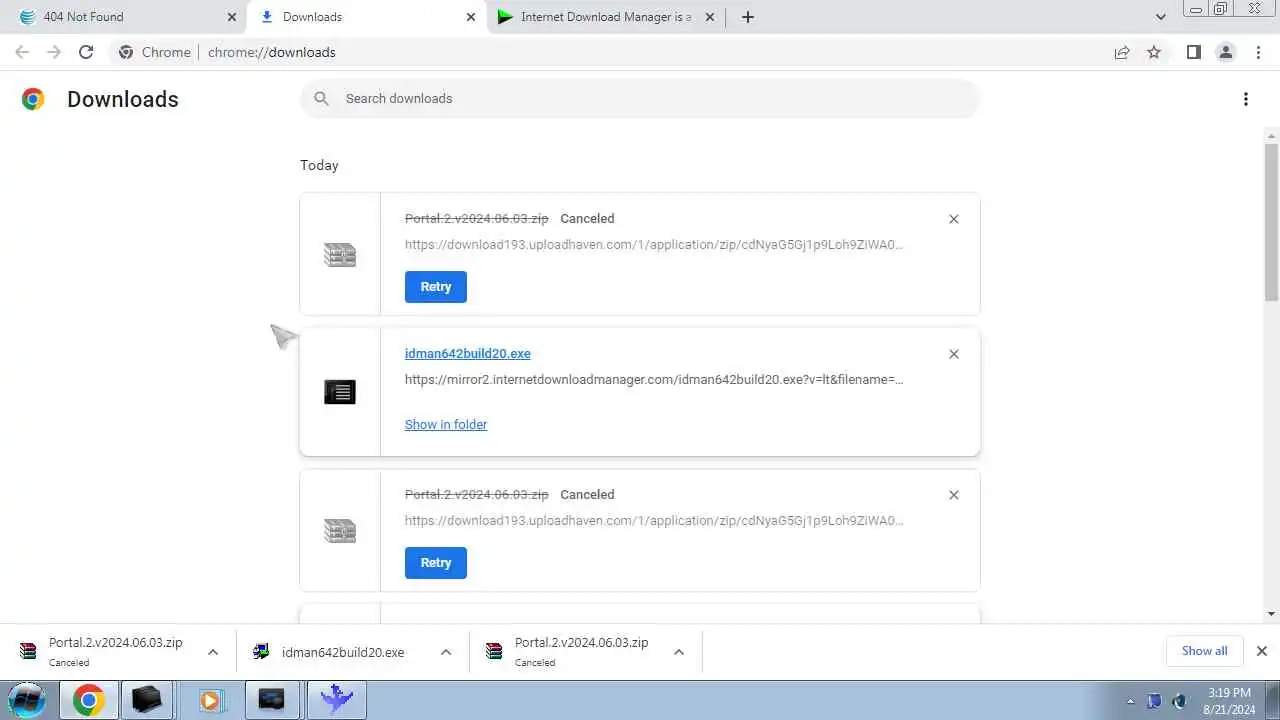
Task: Reload the downloads page
Action: coord(86,52)
